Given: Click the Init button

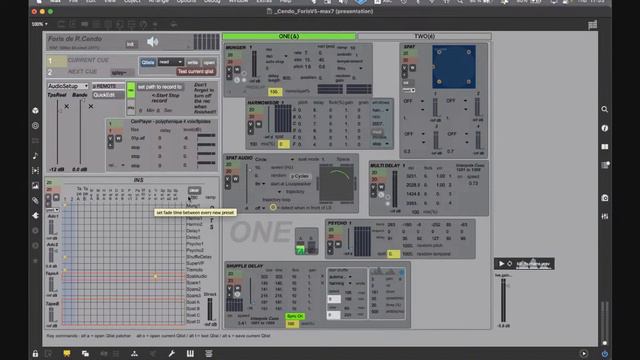Looking at the screenshot, I should click(131, 44).
